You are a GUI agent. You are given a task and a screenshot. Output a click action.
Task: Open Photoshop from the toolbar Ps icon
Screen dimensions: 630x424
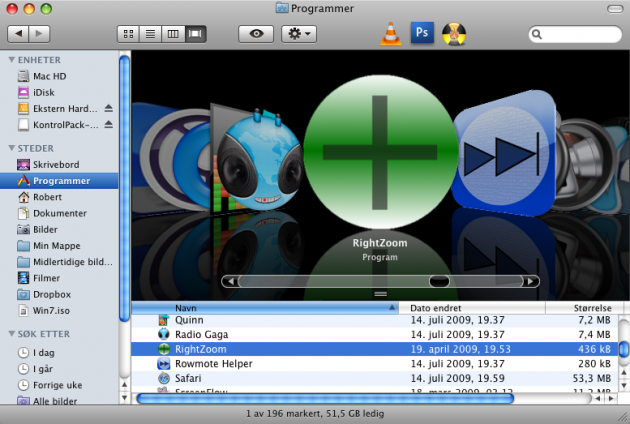[422, 33]
